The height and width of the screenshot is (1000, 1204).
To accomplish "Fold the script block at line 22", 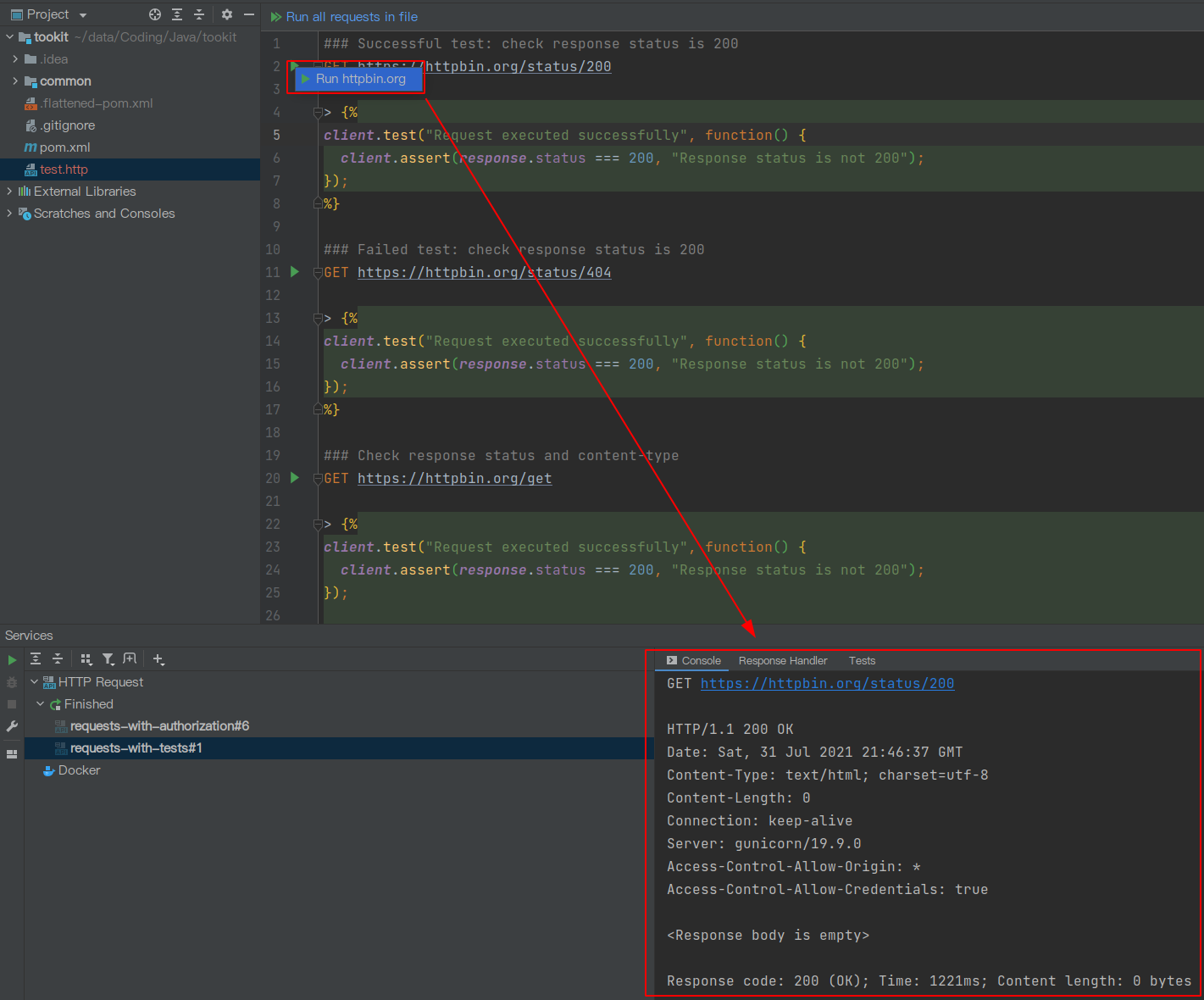I will point(318,524).
